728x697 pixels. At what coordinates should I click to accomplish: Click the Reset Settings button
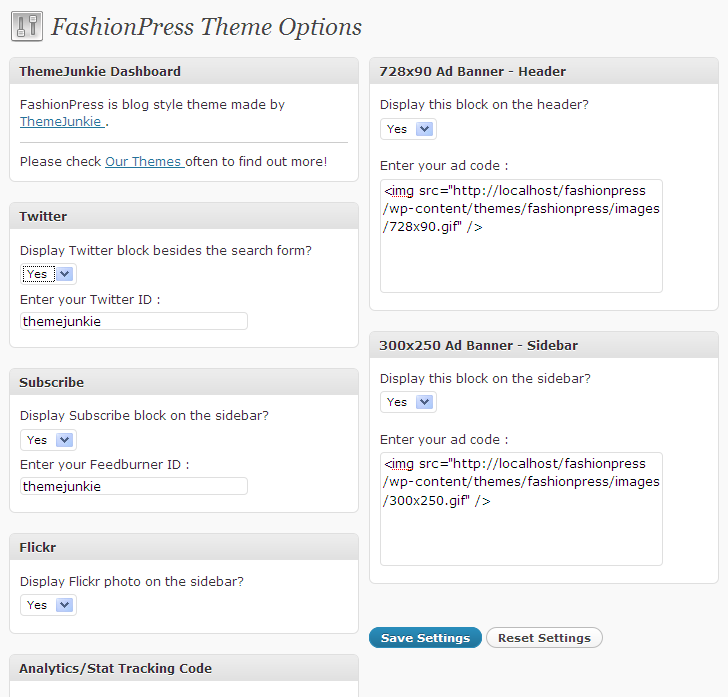point(544,638)
